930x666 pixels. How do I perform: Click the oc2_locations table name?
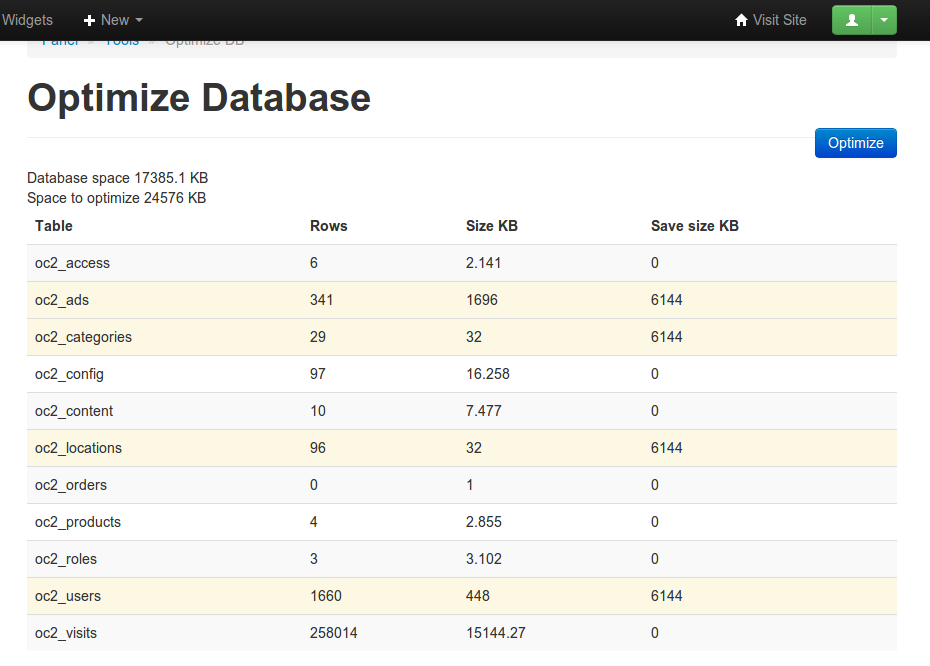[x=78, y=448]
